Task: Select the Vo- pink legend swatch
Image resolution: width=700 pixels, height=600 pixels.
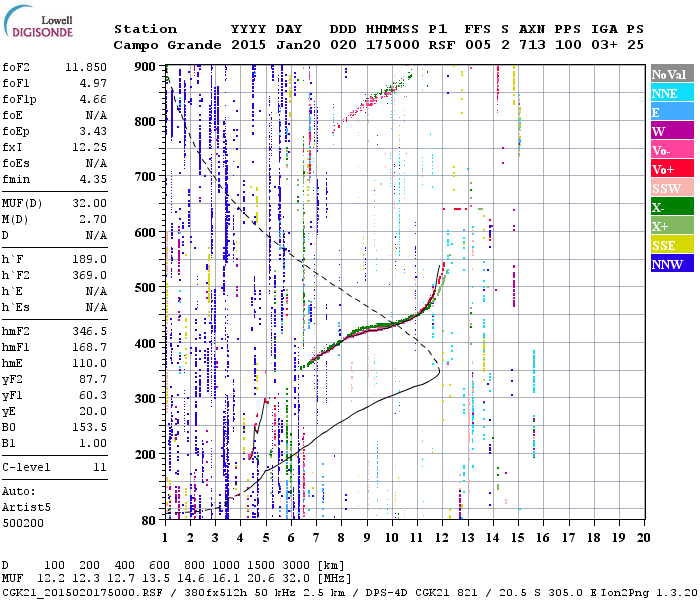Action: (x=672, y=150)
